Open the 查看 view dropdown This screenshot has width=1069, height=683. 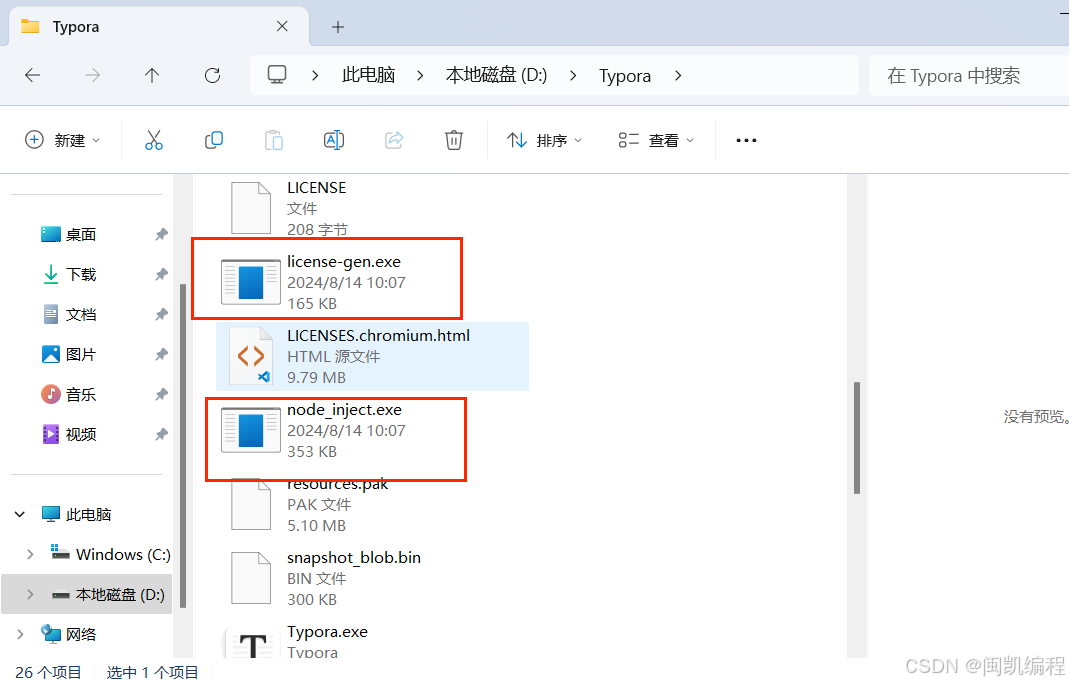[x=656, y=140]
